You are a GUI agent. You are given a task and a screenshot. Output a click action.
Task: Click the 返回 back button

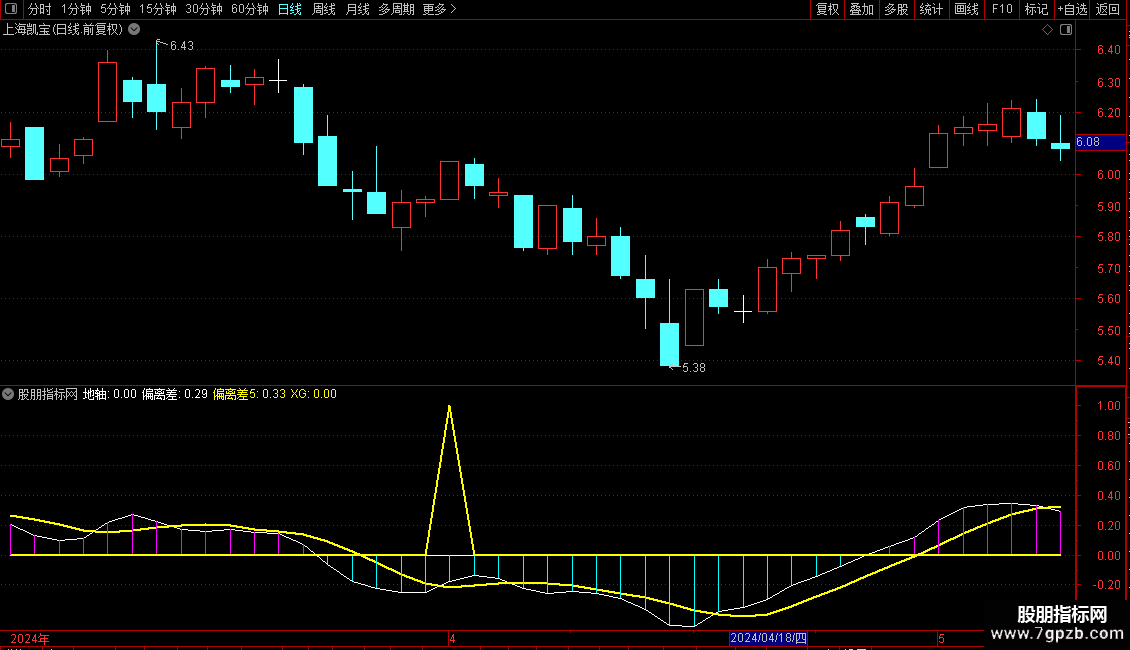pyautogui.click(x=1108, y=9)
